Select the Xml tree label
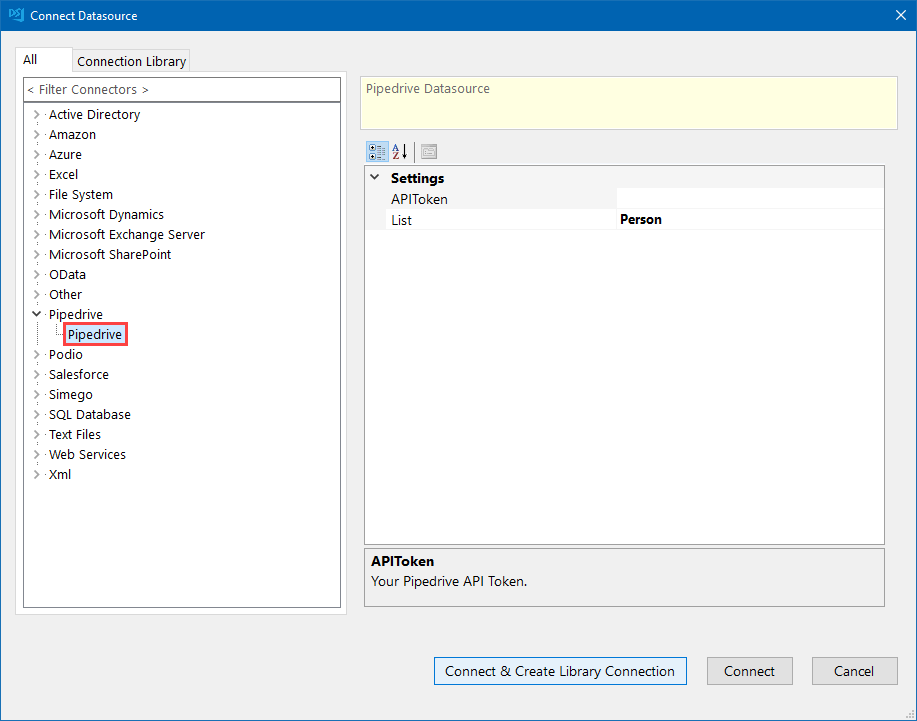The height and width of the screenshot is (721, 917). point(60,474)
